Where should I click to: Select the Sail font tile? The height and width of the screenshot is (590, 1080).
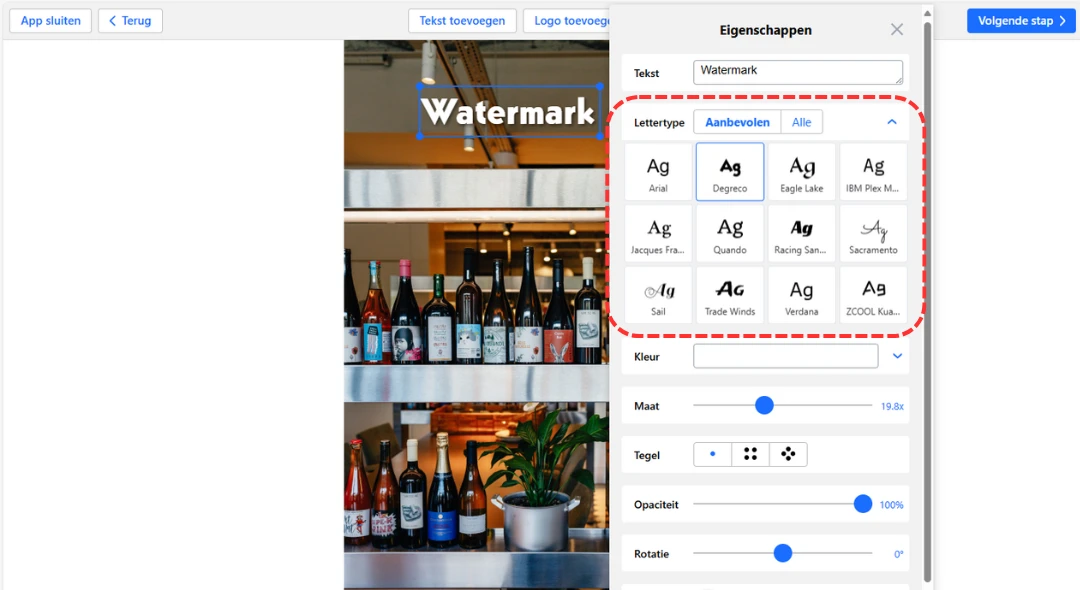[x=658, y=295]
